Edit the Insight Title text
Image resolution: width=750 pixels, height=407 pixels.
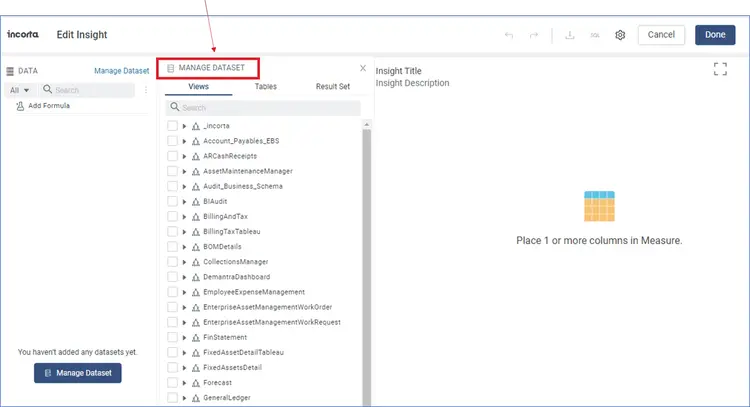coord(398,71)
